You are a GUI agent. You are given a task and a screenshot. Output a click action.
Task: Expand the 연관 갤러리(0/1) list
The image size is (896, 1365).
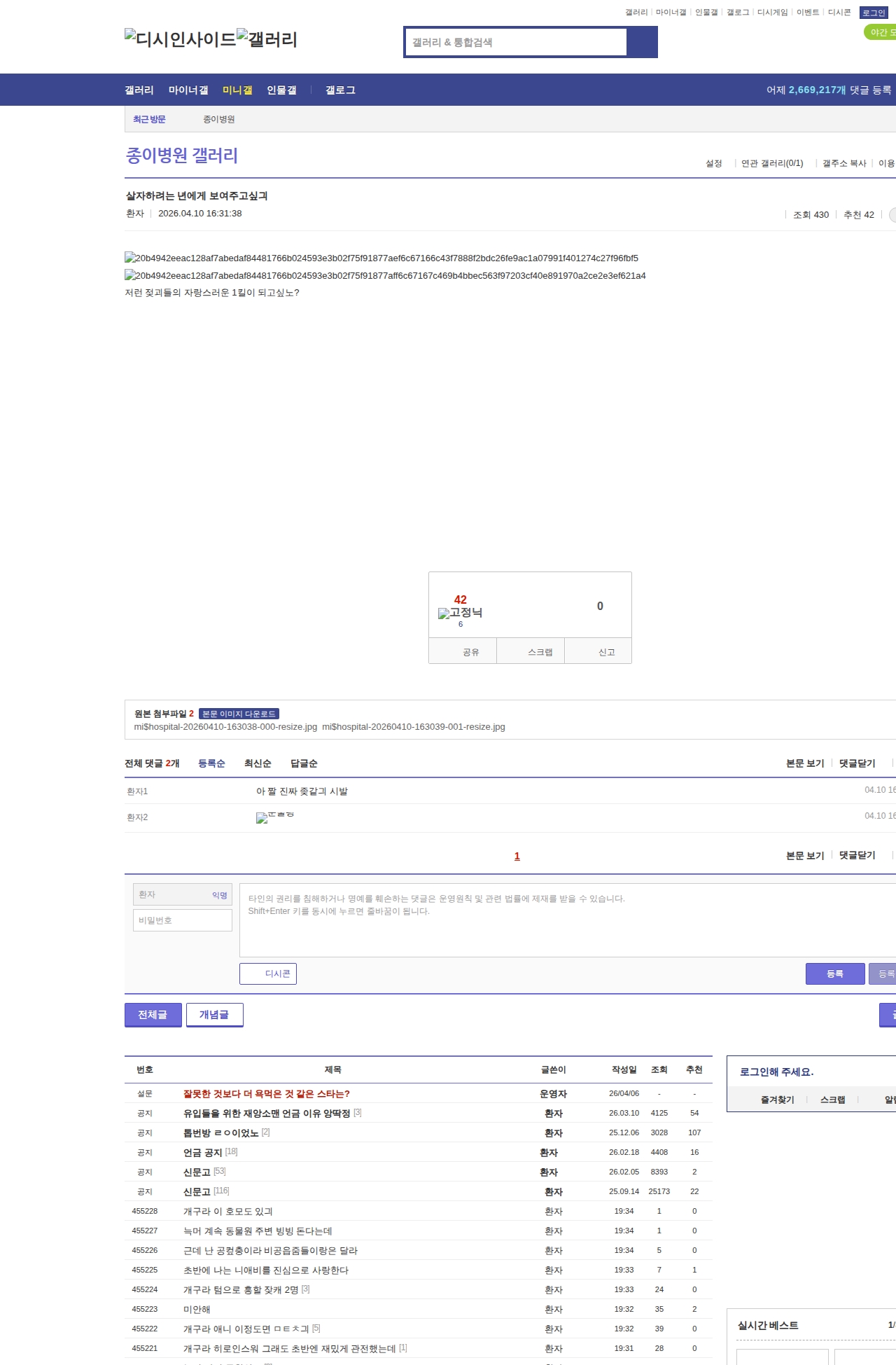coord(772,163)
